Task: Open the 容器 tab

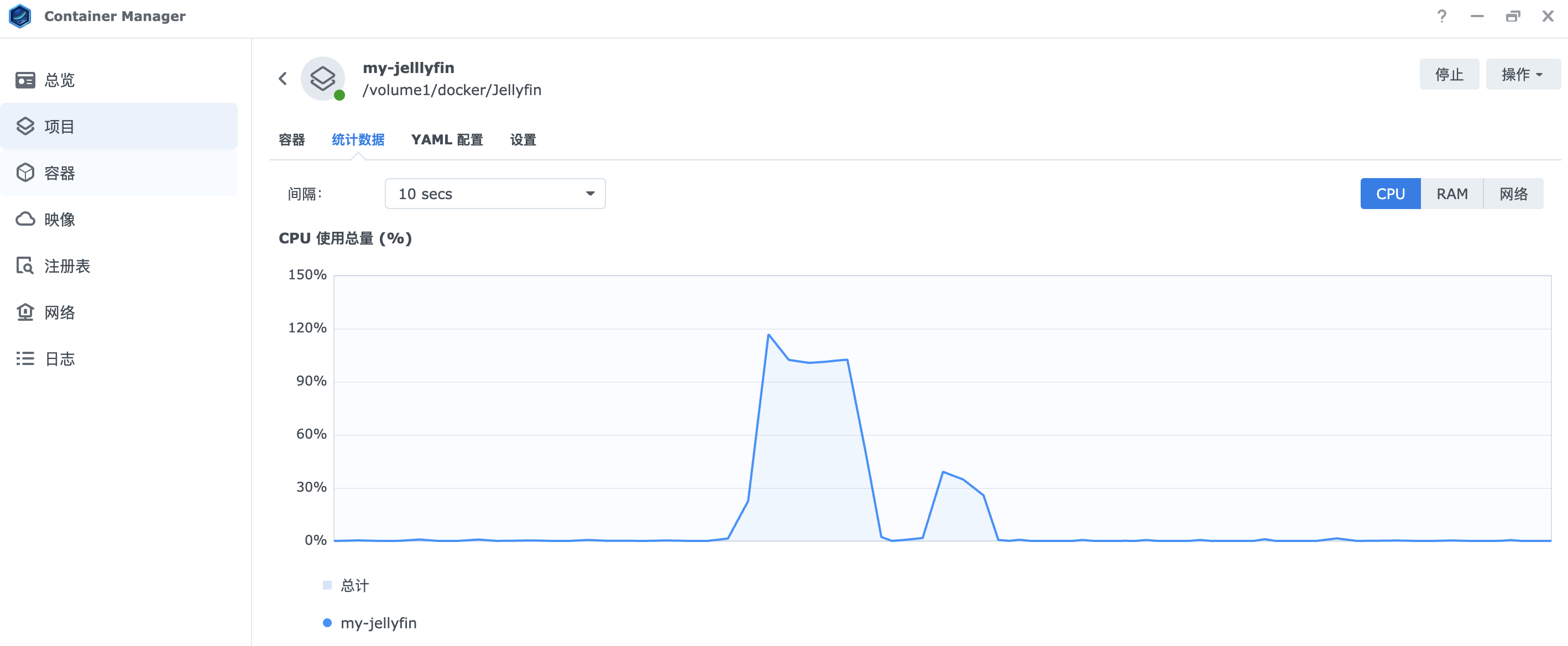Action: click(x=291, y=140)
